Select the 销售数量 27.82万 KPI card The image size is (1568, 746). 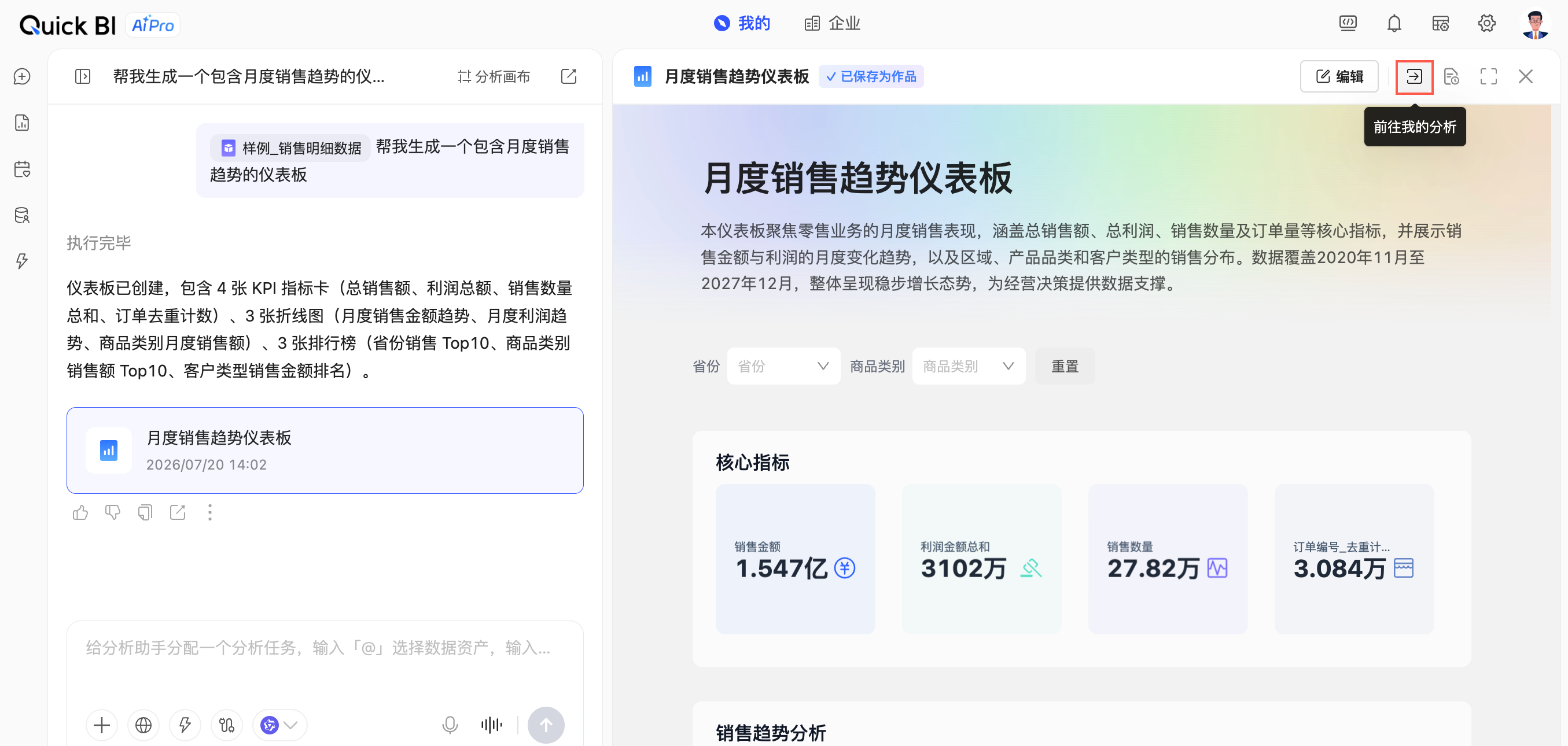(x=1168, y=559)
